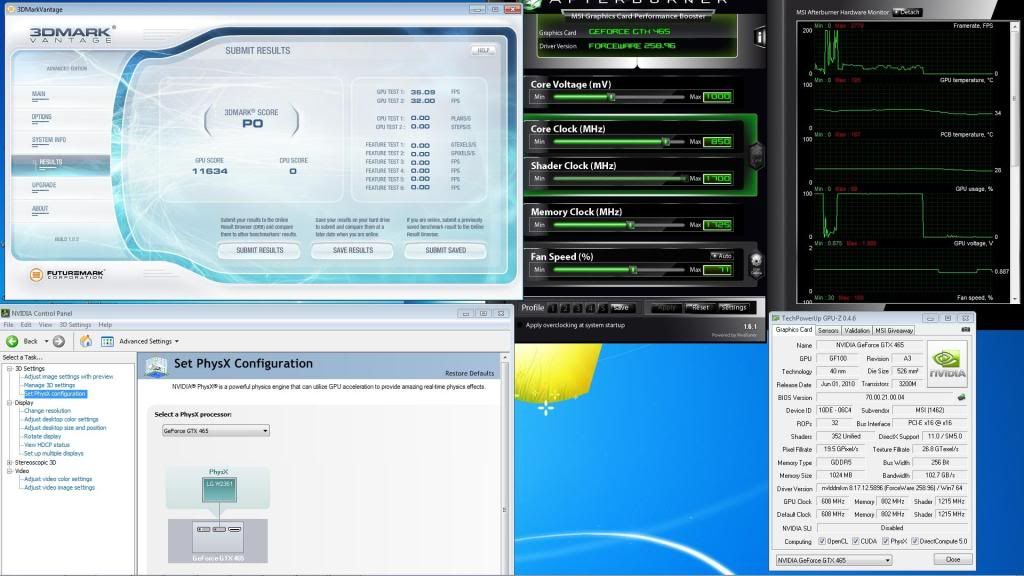Open Change resolution in task tree
Image resolution: width=1024 pixels, height=576 pixels.
[x=47, y=411]
